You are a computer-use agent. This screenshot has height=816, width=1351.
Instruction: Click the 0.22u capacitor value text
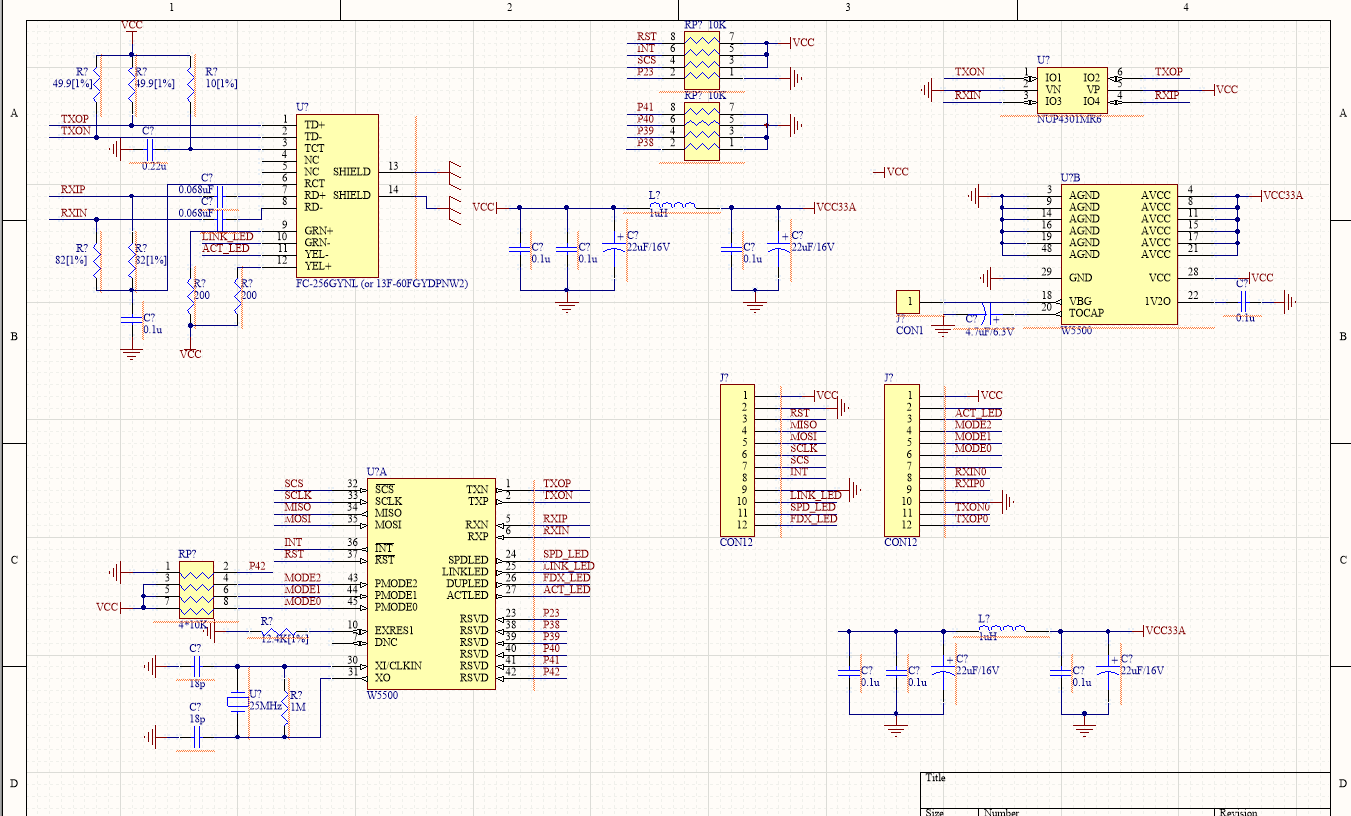pos(154,166)
